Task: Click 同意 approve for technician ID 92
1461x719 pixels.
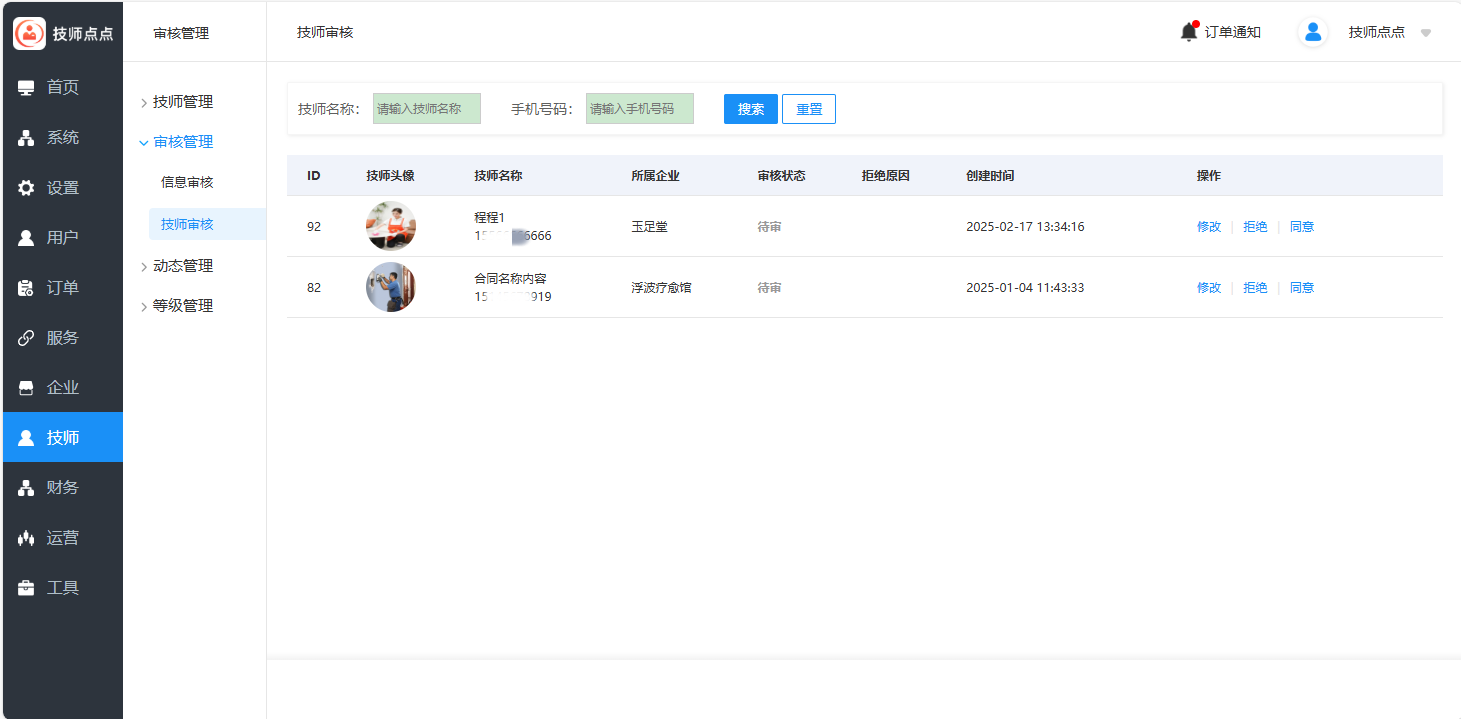Action: pos(1302,227)
